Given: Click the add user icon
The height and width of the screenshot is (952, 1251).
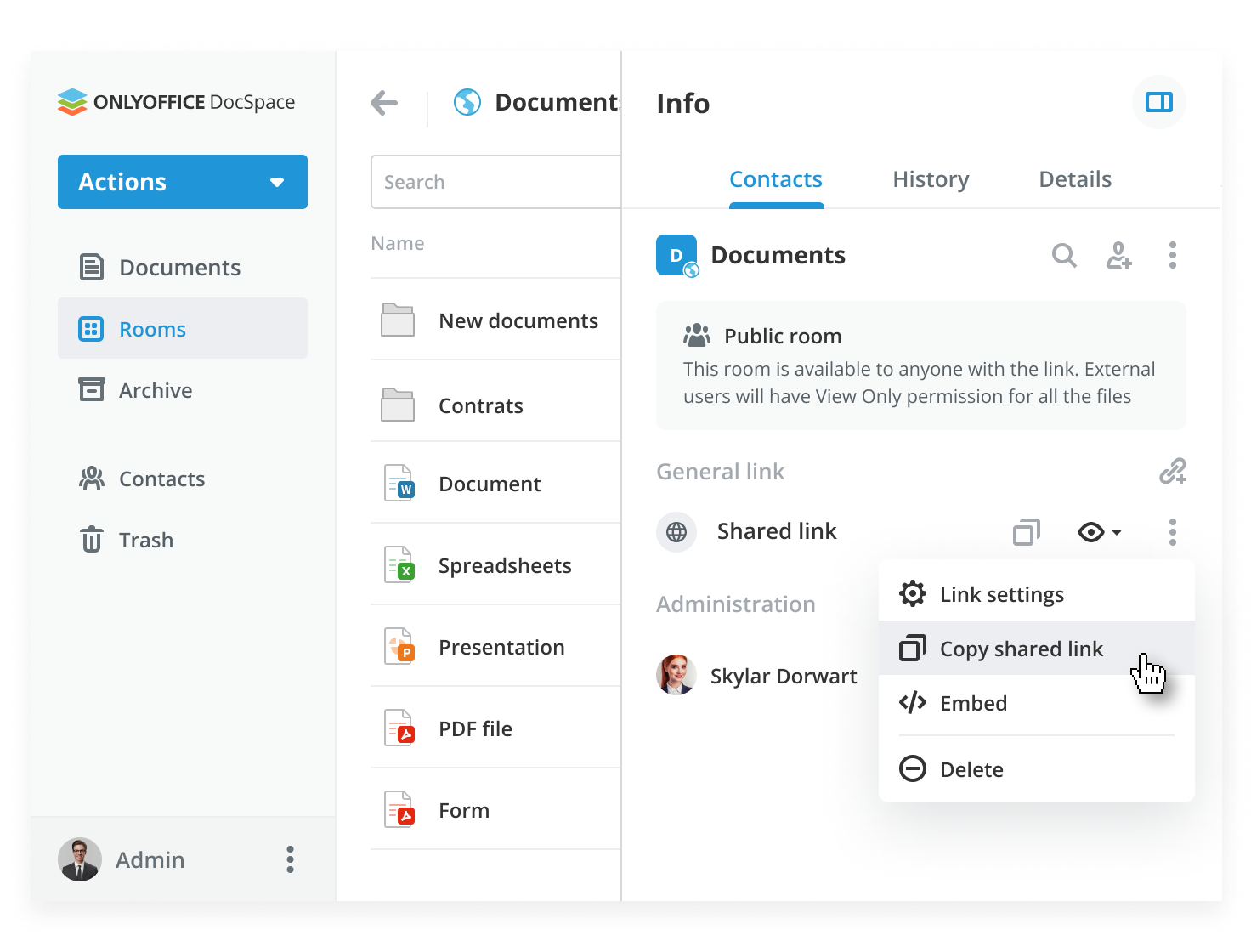Looking at the screenshot, I should 1118,255.
